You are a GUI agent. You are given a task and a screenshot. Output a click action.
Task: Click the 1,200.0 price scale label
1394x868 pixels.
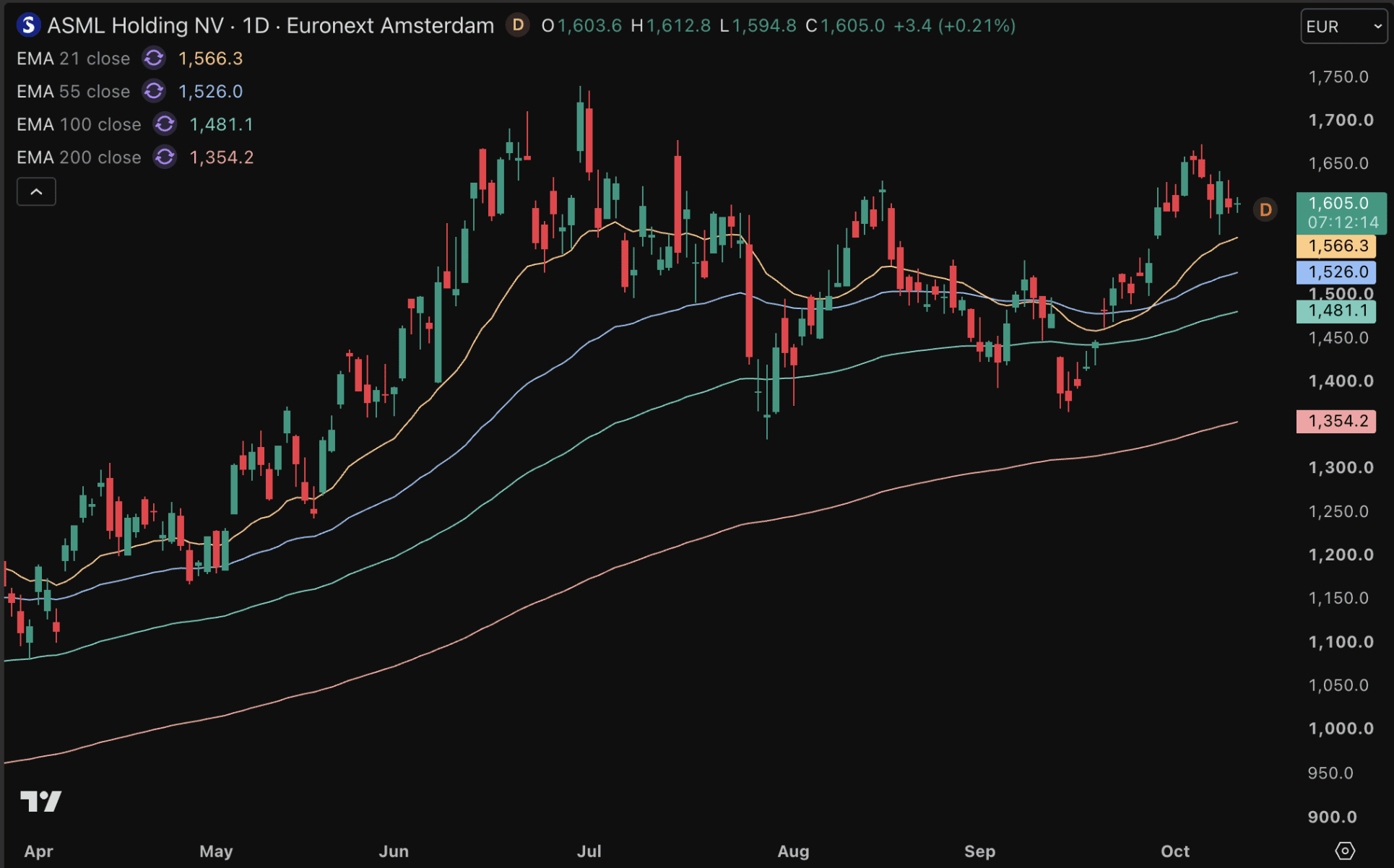pyautogui.click(x=1341, y=555)
